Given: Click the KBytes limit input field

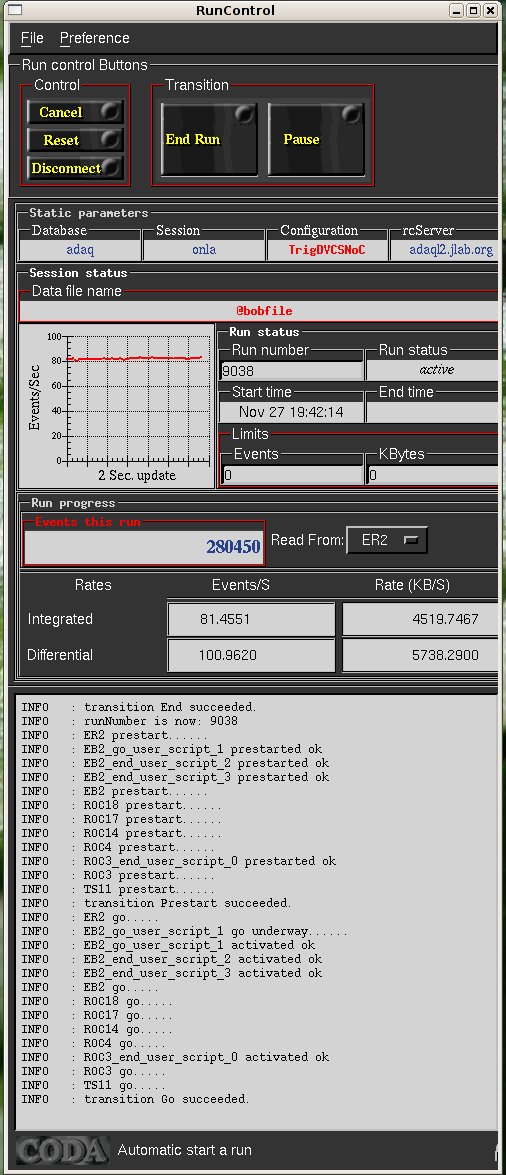Looking at the screenshot, I should pos(433,475).
